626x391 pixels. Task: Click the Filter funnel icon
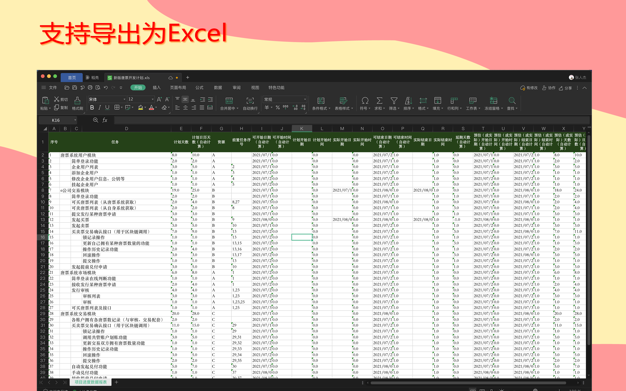[394, 101]
